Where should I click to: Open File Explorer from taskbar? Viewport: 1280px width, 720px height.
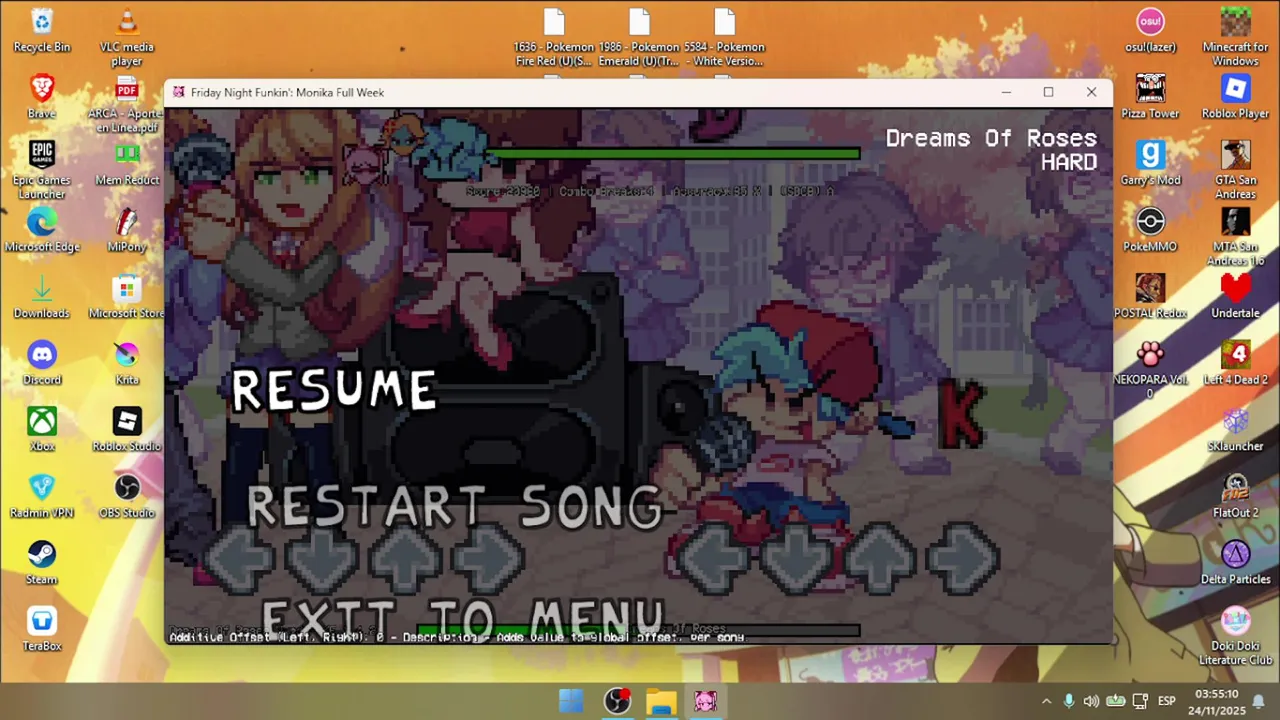point(661,701)
